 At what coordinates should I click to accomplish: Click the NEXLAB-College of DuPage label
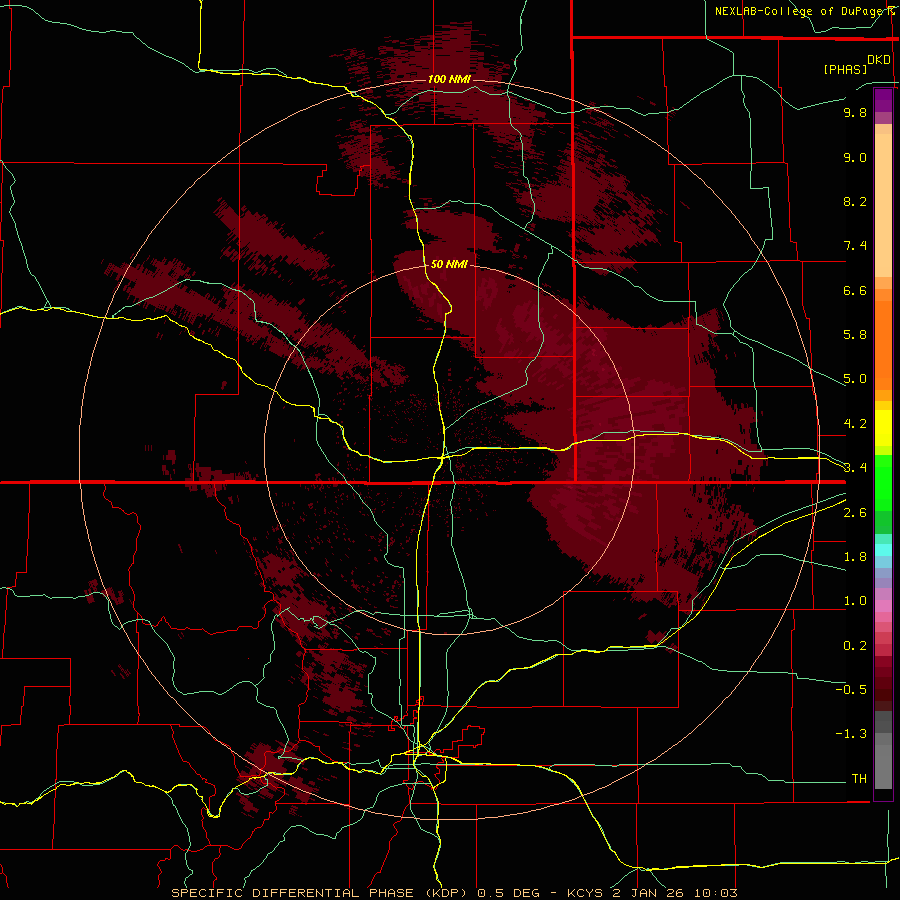(x=801, y=11)
